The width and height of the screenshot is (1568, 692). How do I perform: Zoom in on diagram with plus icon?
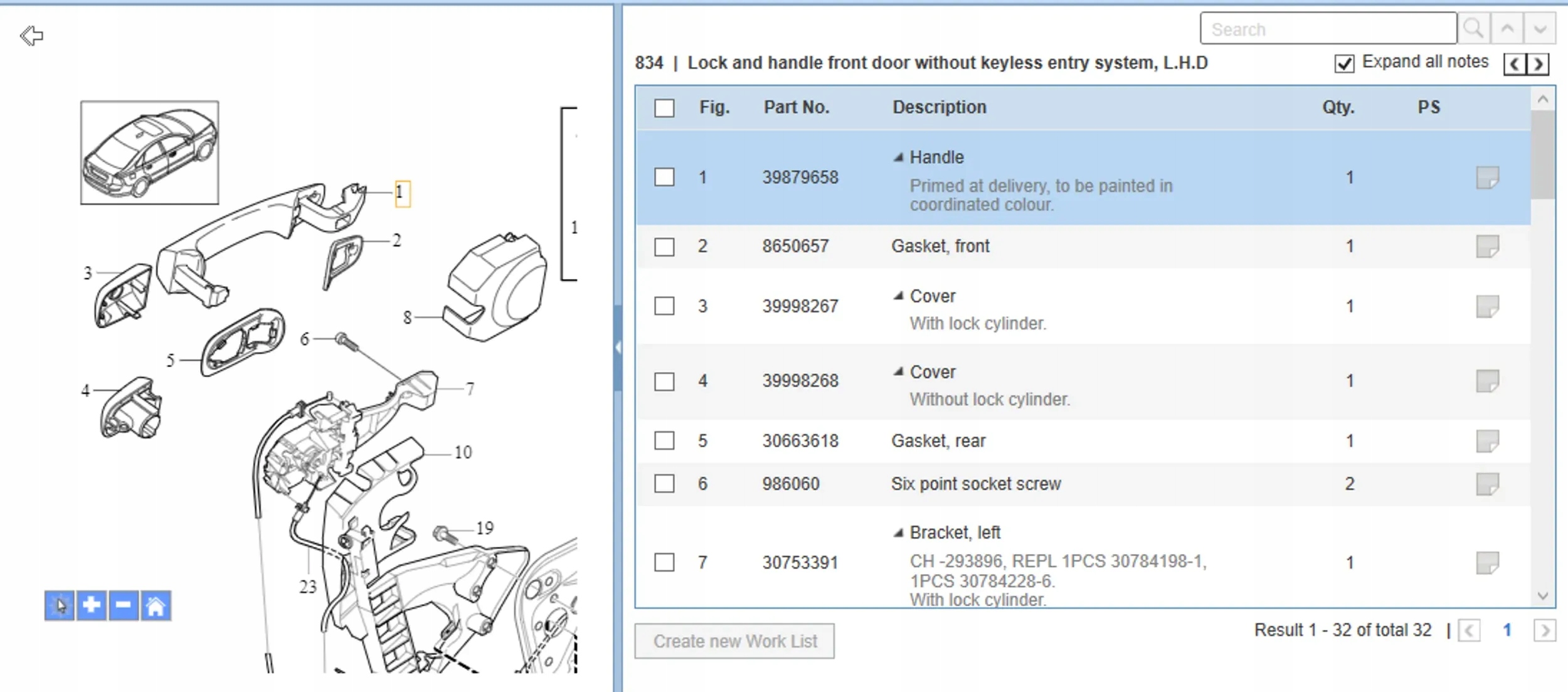click(92, 605)
